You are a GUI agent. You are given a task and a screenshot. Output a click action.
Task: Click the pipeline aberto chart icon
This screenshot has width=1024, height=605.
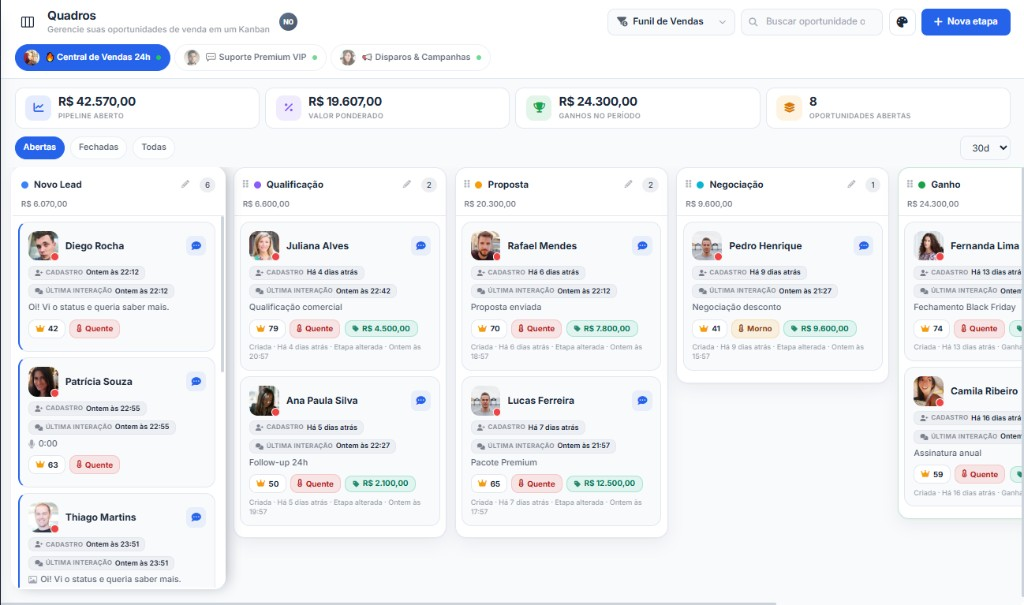point(38,108)
